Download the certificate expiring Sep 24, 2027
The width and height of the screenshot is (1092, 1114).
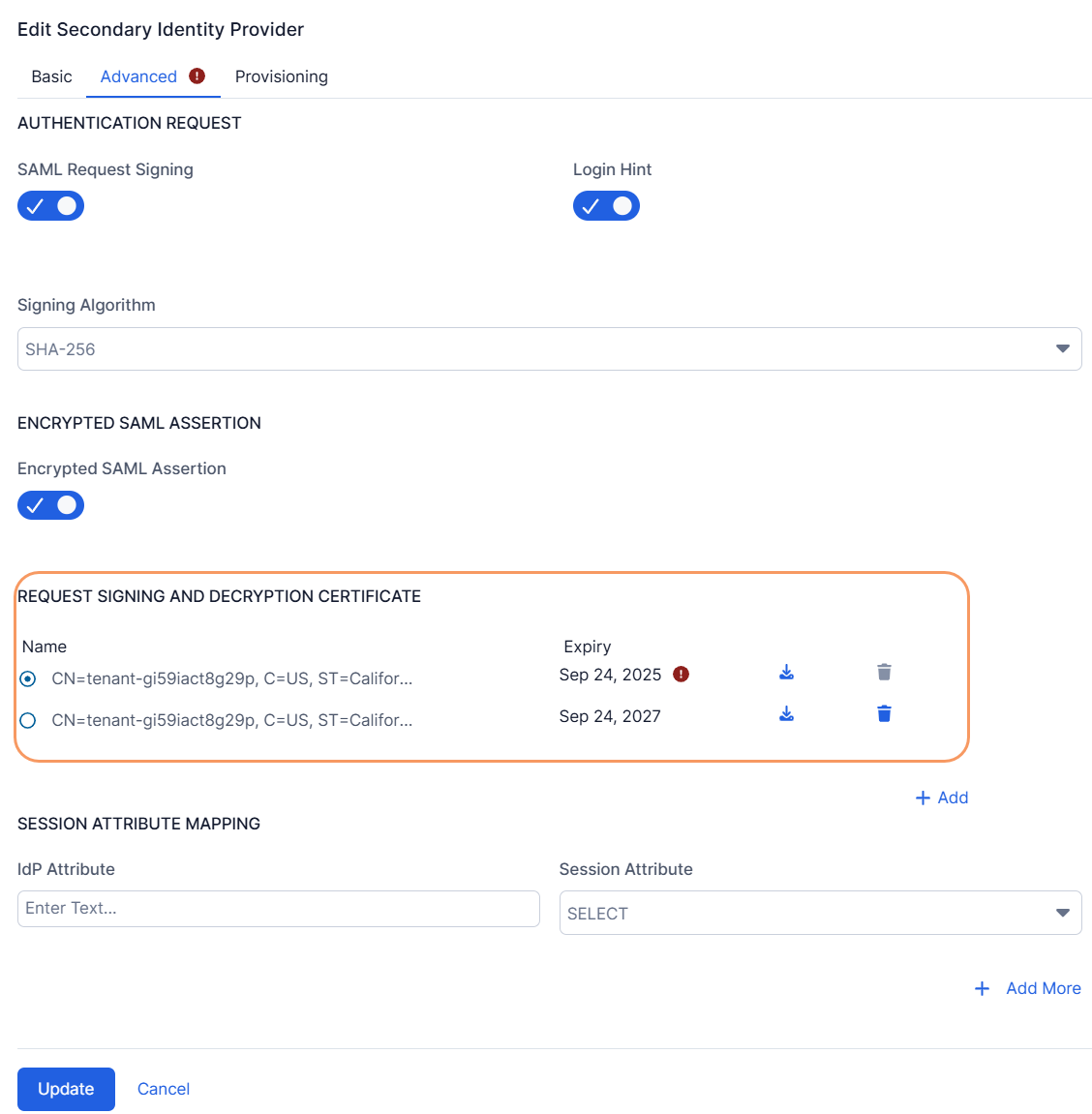pyautogui.click(x=786, y=714)
